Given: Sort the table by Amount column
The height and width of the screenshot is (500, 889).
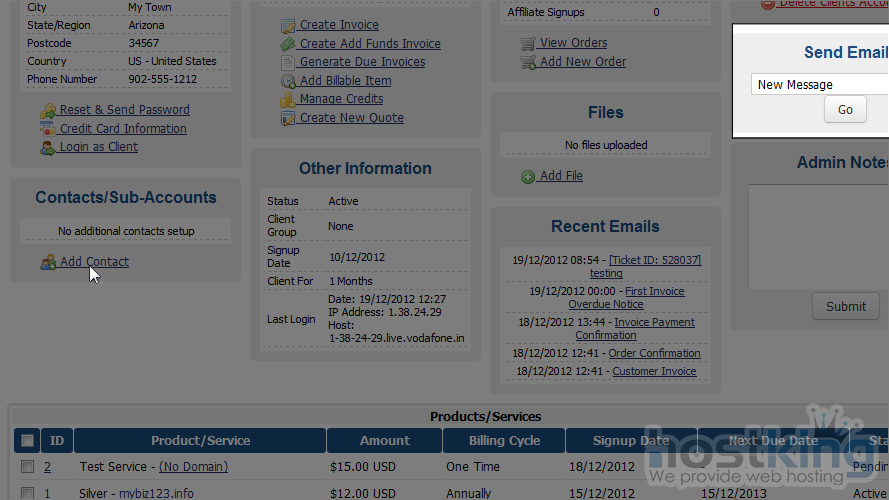Looking at the screenshot, I should pos(384,441).
